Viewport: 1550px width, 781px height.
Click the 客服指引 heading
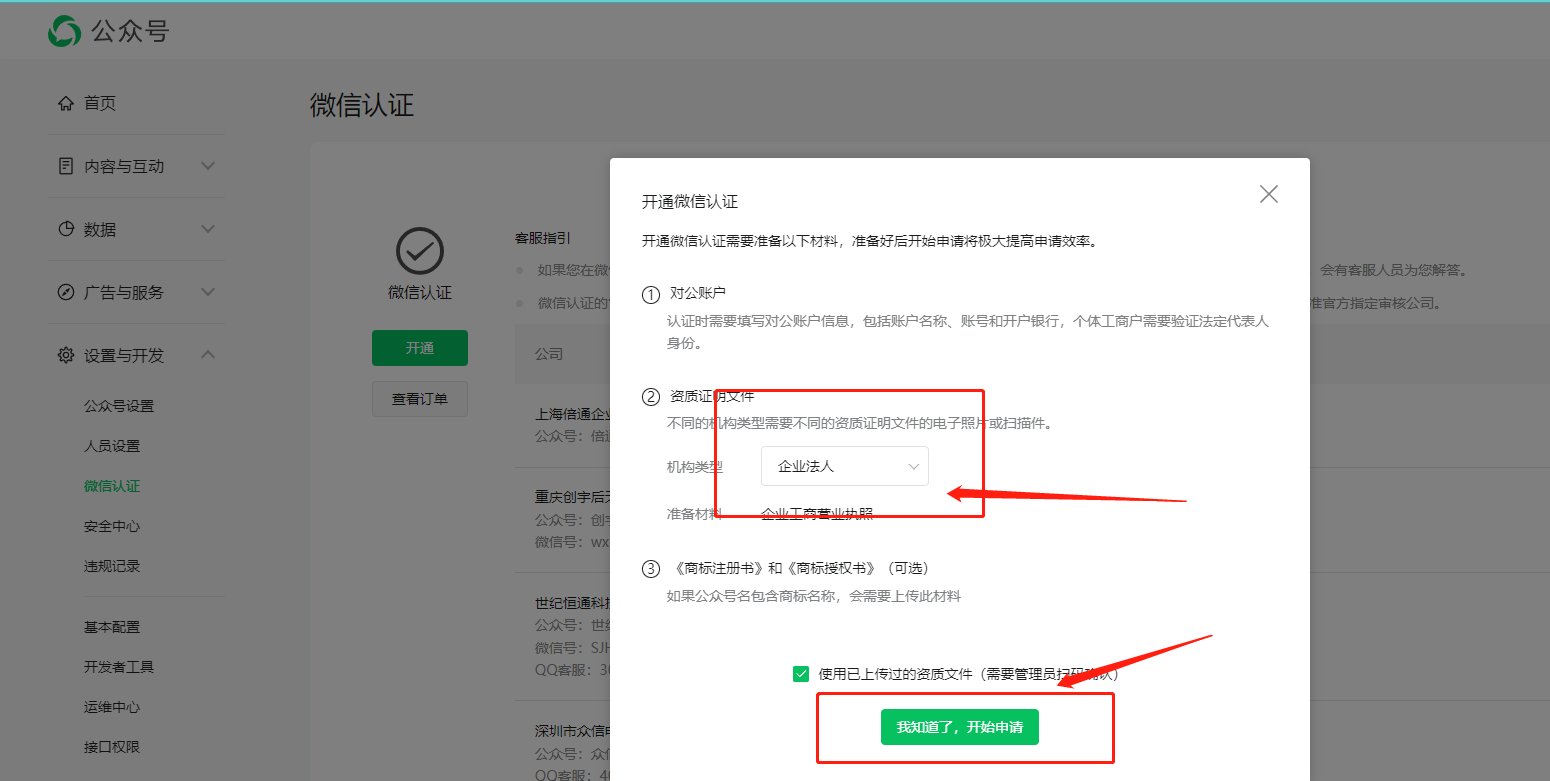[543, 239]
